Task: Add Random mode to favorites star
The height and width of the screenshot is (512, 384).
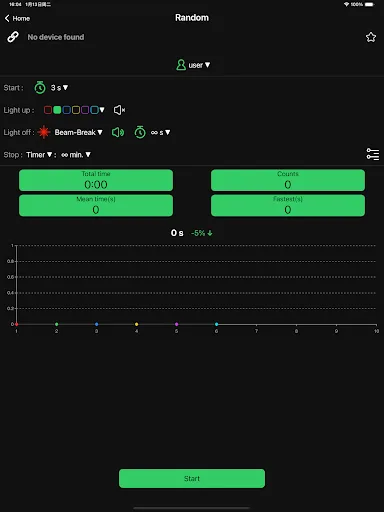Action: 371,37
